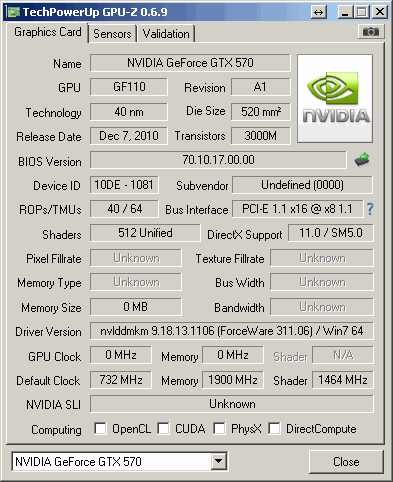Click the Close button
Viewport: 393px width, 482px height.
pyautogui.click(x=346, y=462)
